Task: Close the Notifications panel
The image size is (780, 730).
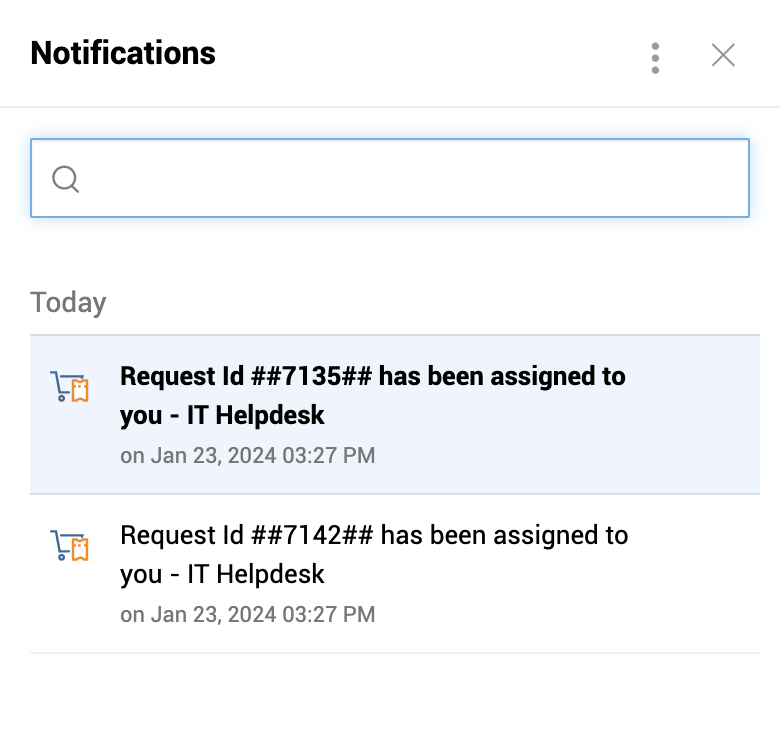Action: tap(723, 56)
